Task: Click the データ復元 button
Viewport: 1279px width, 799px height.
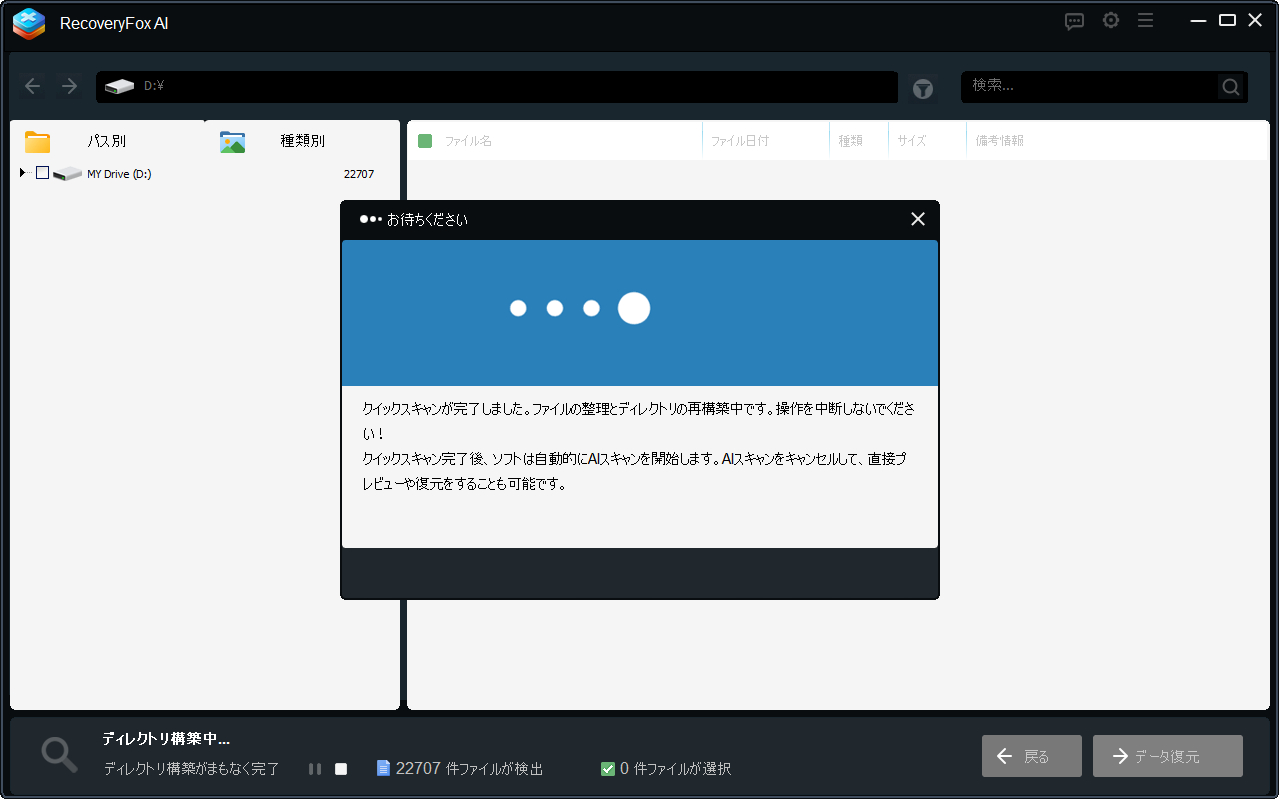Action: (x=1167, y=756)
